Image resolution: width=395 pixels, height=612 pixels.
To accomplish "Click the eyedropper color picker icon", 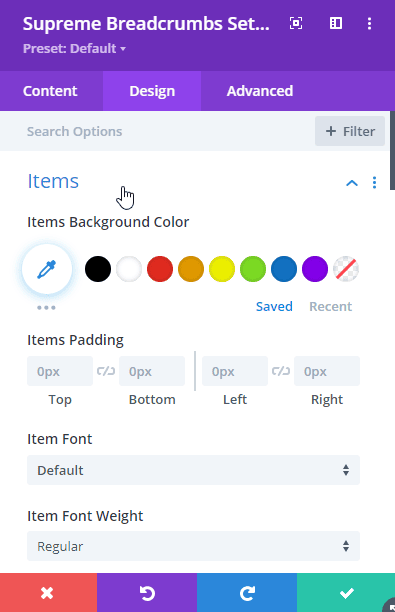I will [47, 269].
